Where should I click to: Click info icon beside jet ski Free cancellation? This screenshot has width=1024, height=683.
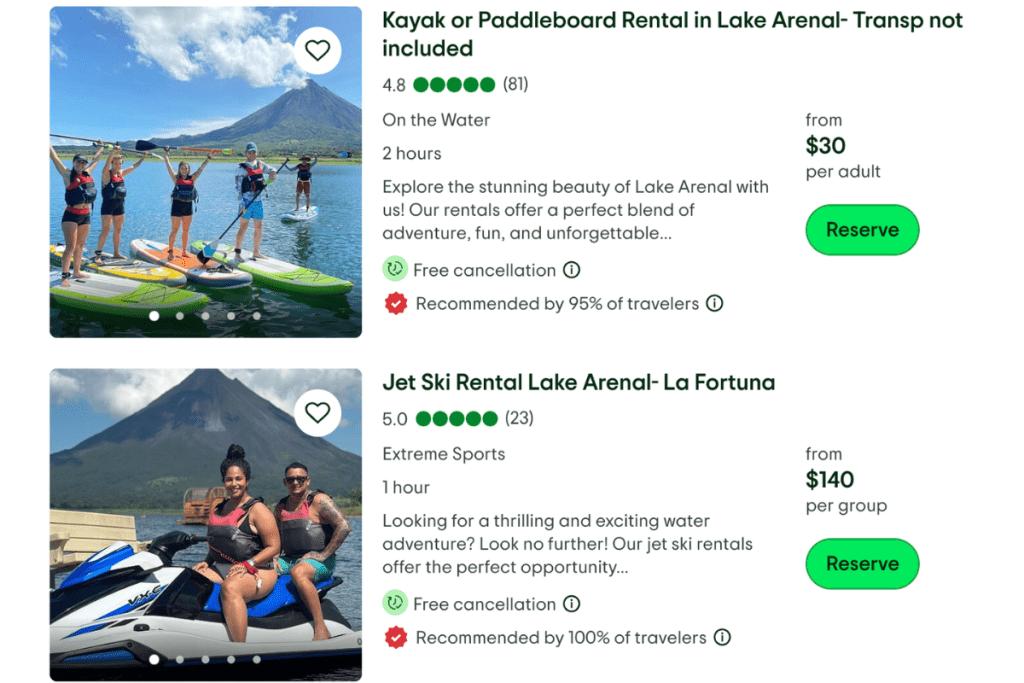click(x=571, y=604)
